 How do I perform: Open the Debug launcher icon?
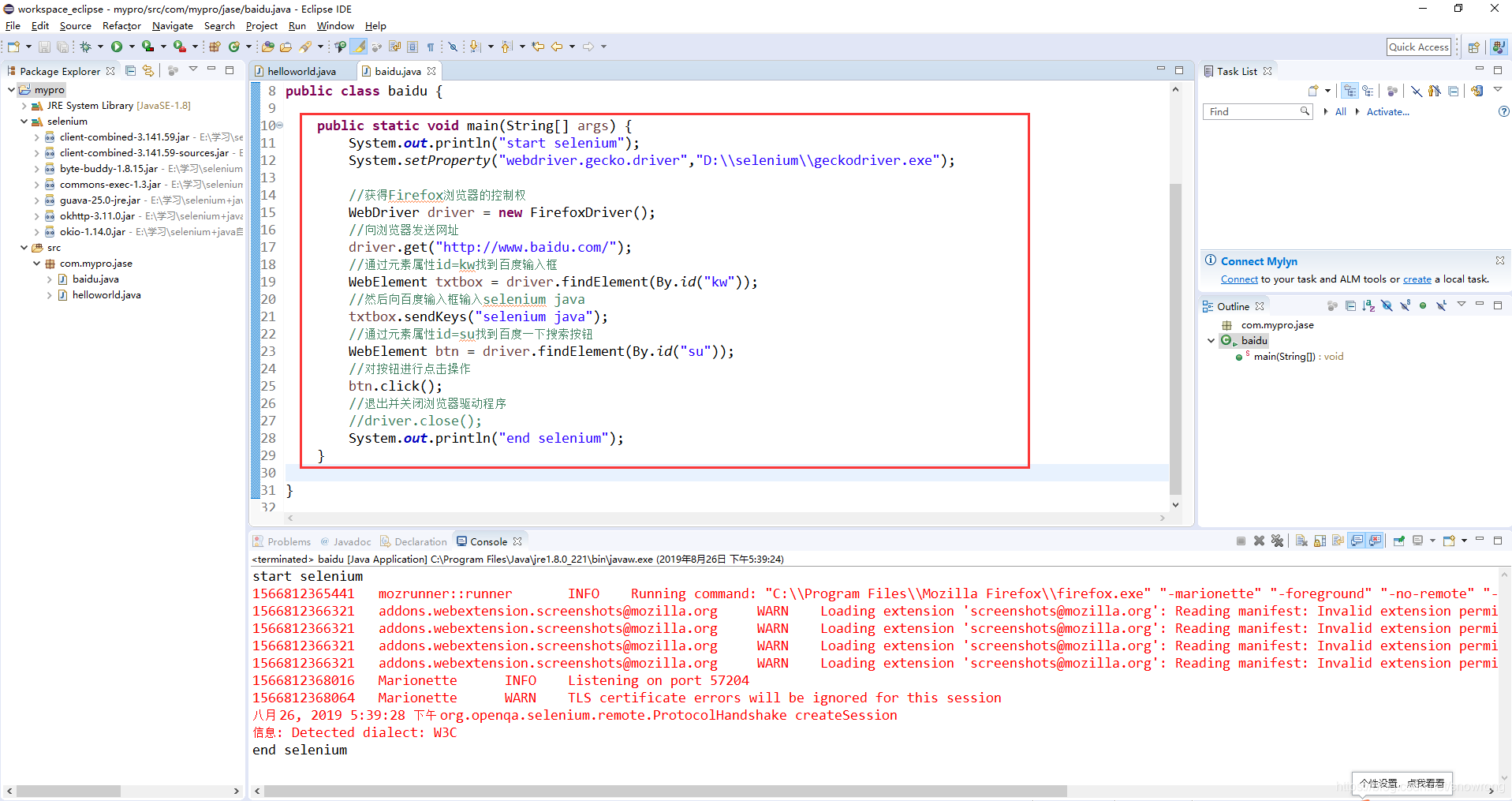click(87, 46)
